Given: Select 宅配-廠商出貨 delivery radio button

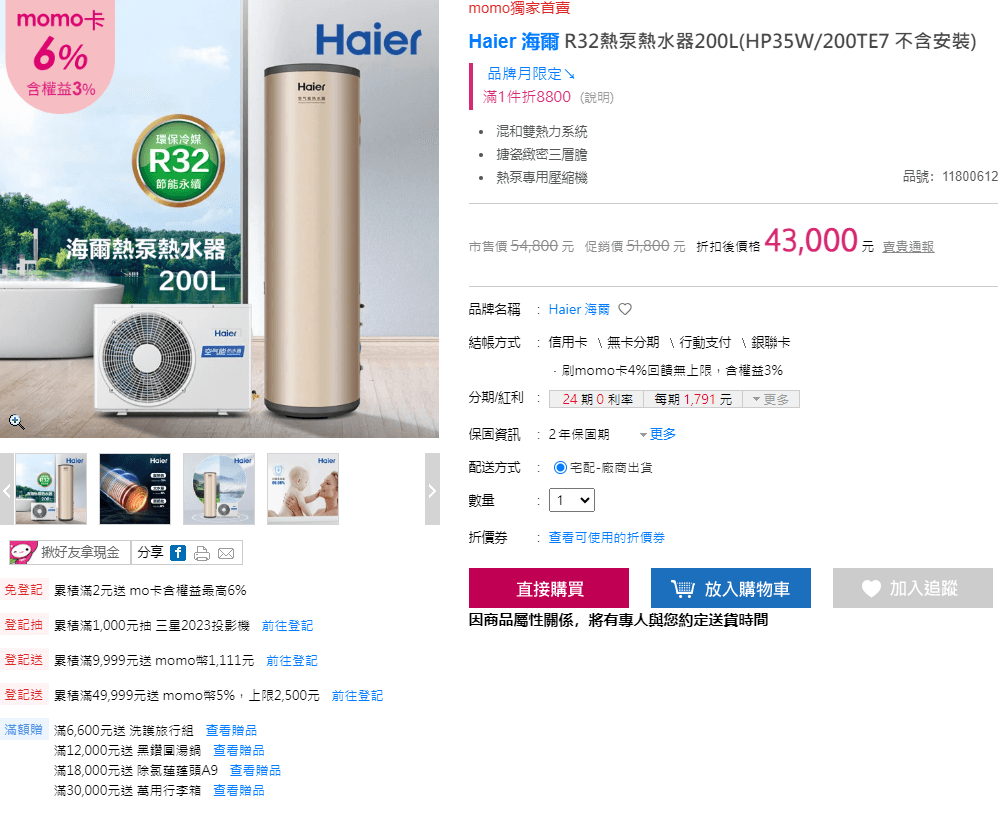Looking at the screenshot, I should [x=560, y=467].
